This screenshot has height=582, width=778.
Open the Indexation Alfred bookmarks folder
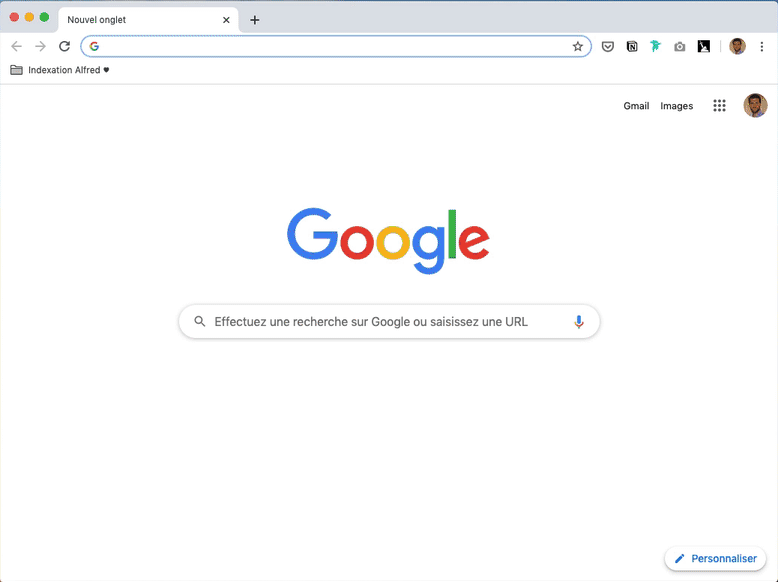(x=60, y=70)
